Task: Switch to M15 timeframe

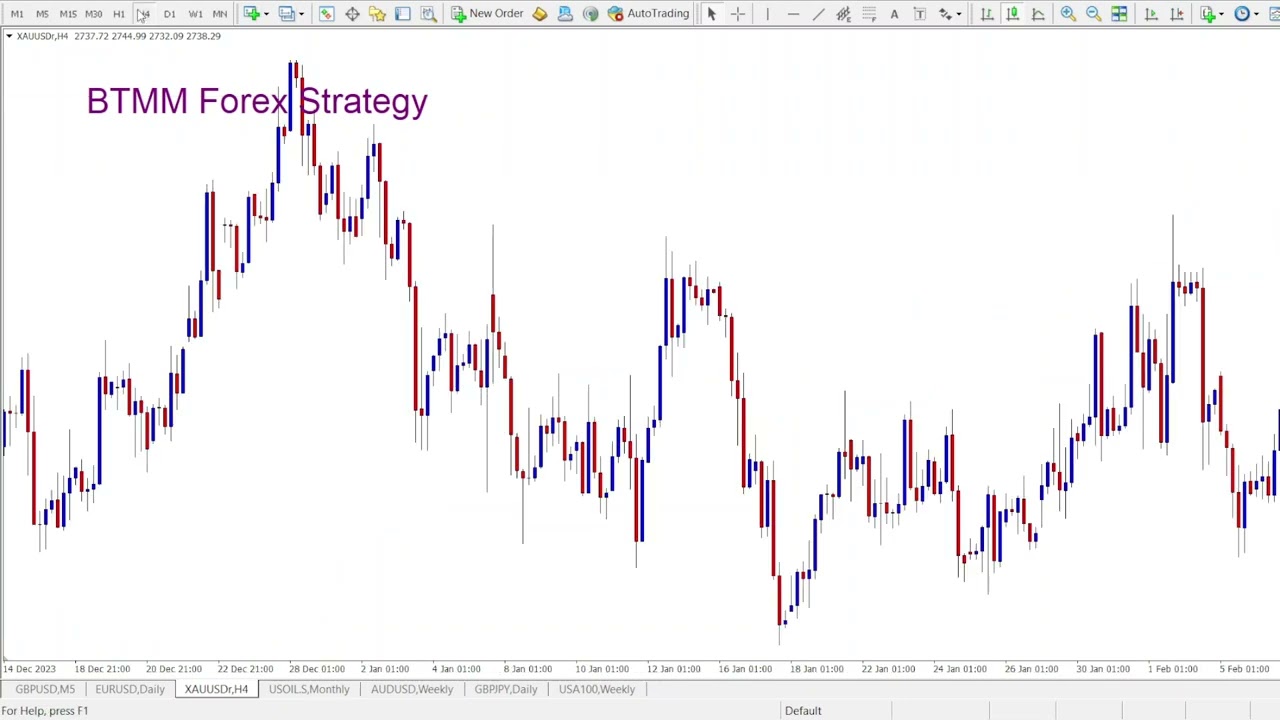Action: [68, 14]
